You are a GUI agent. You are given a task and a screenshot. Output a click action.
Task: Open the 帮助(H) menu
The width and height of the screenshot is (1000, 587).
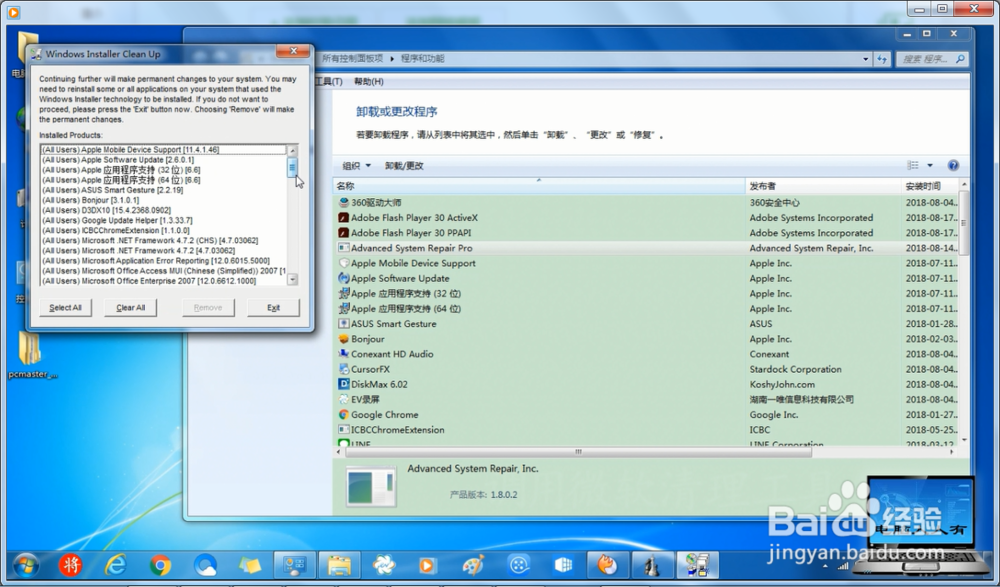click(x=369, y=82)
